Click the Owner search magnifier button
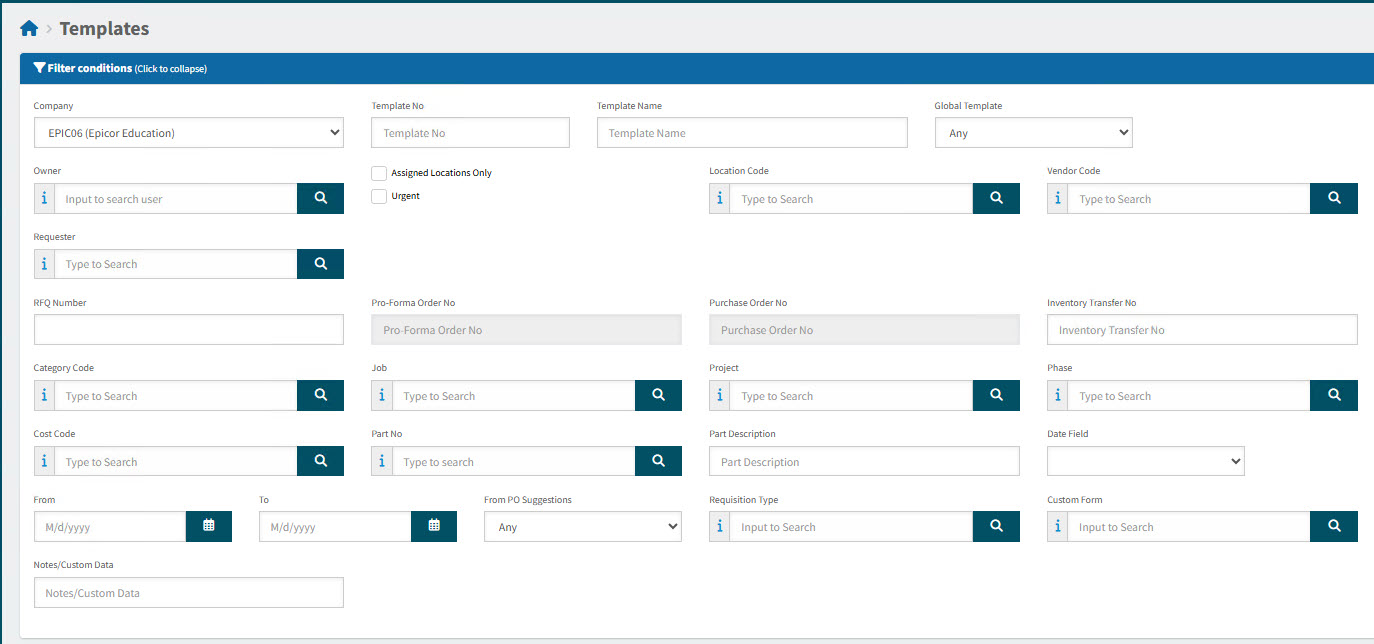The image size is (1374, 644). click(x=320, y=198)
